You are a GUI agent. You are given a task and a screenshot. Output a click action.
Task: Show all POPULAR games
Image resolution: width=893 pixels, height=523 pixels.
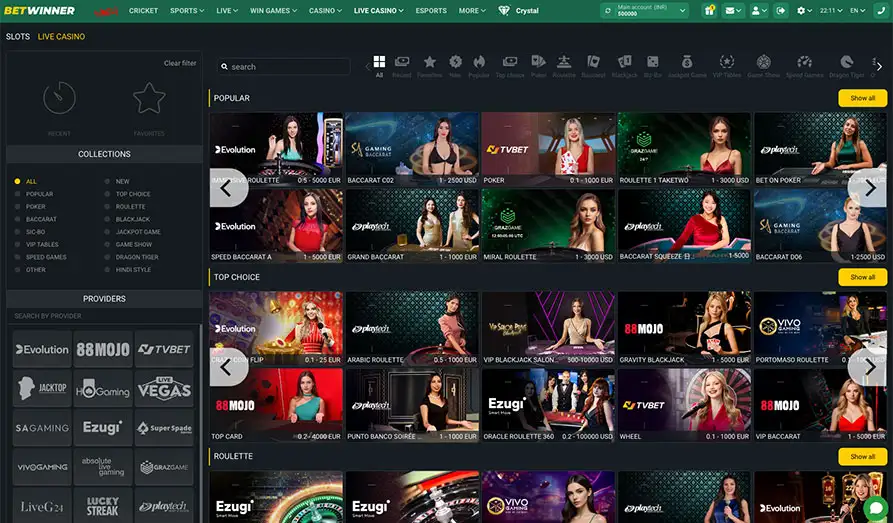click(x=862, y=98)
